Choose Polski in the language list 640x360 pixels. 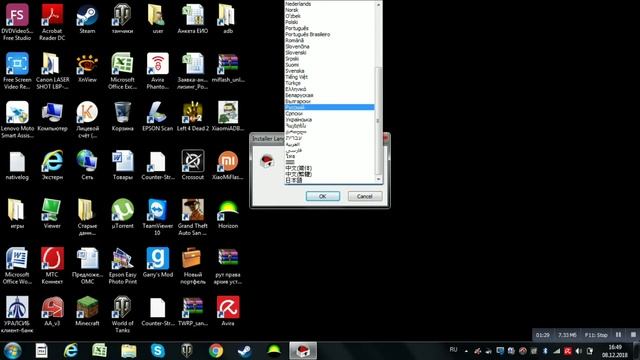point(329,22)
